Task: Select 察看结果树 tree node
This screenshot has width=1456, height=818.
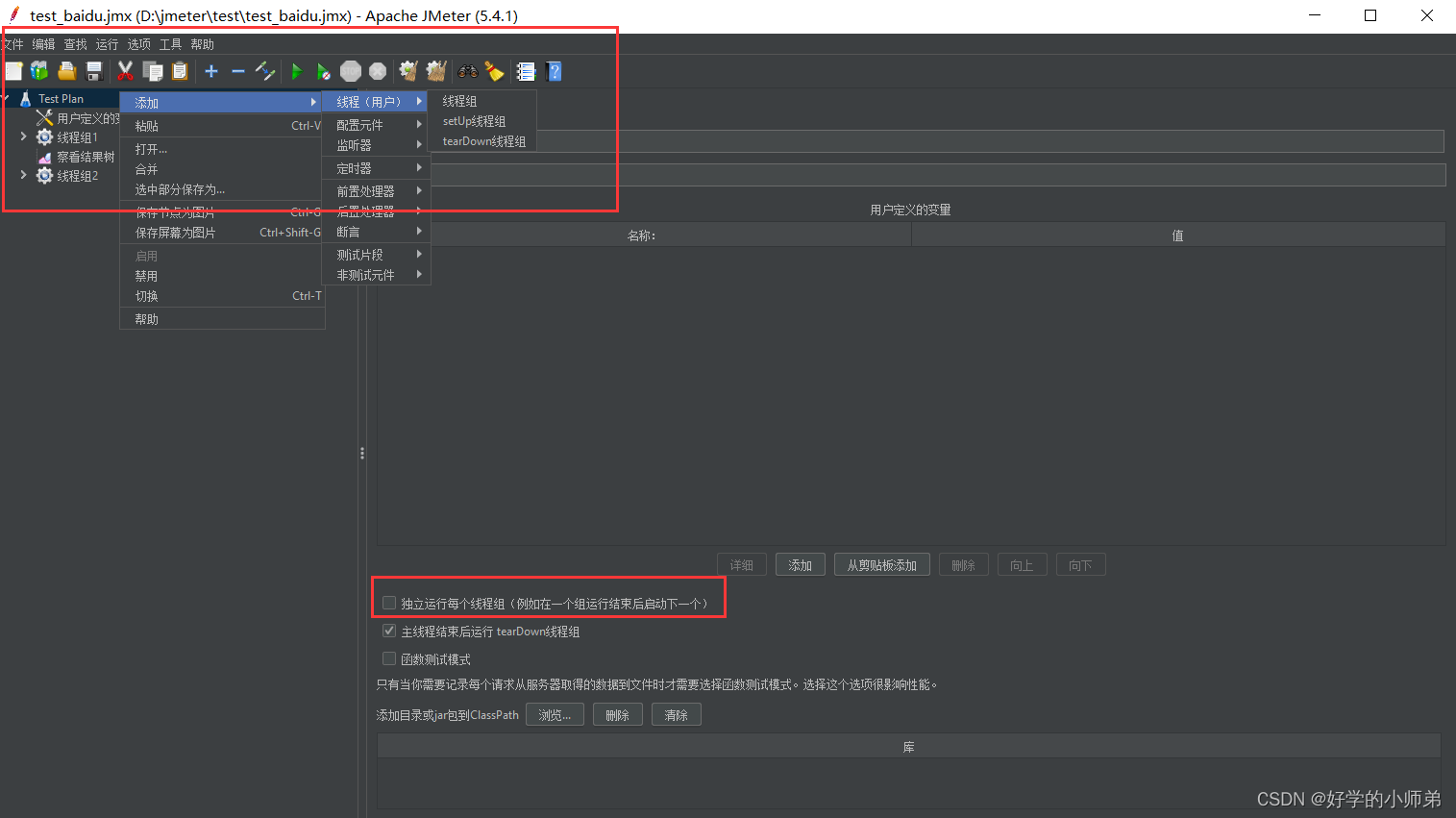Action: (86, 157)
